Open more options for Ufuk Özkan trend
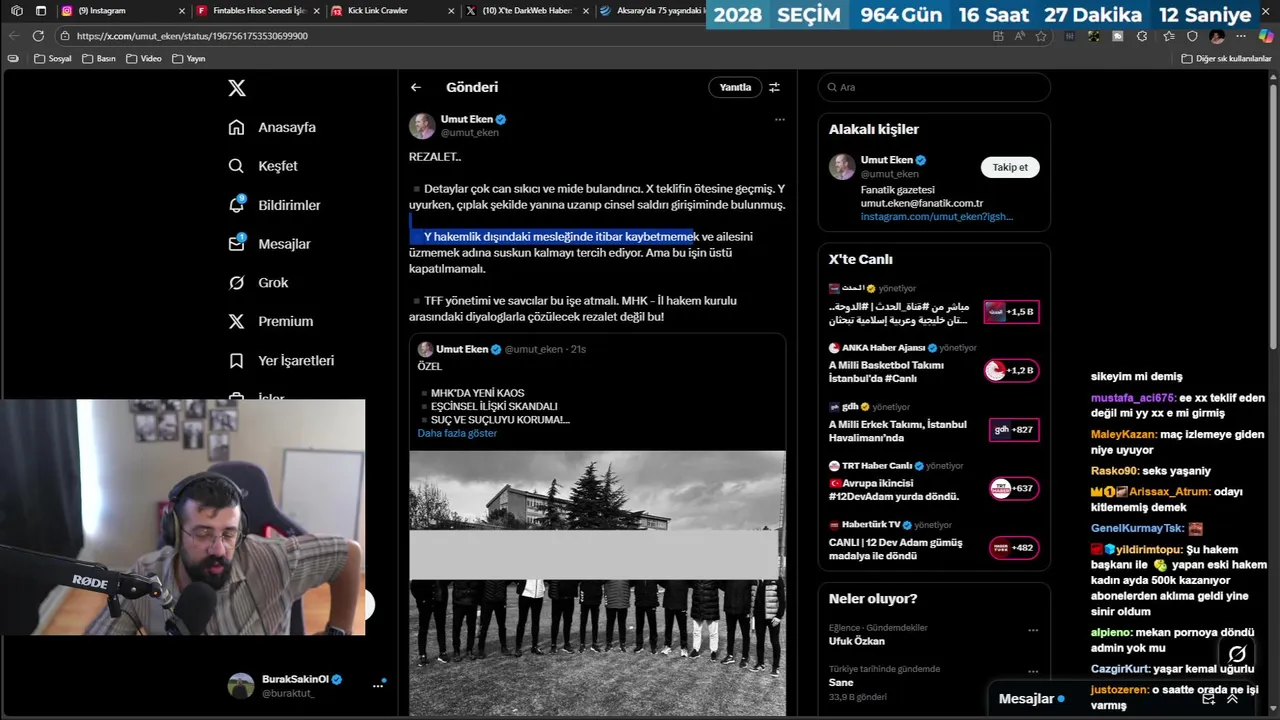 click(x=1033, y=631)
